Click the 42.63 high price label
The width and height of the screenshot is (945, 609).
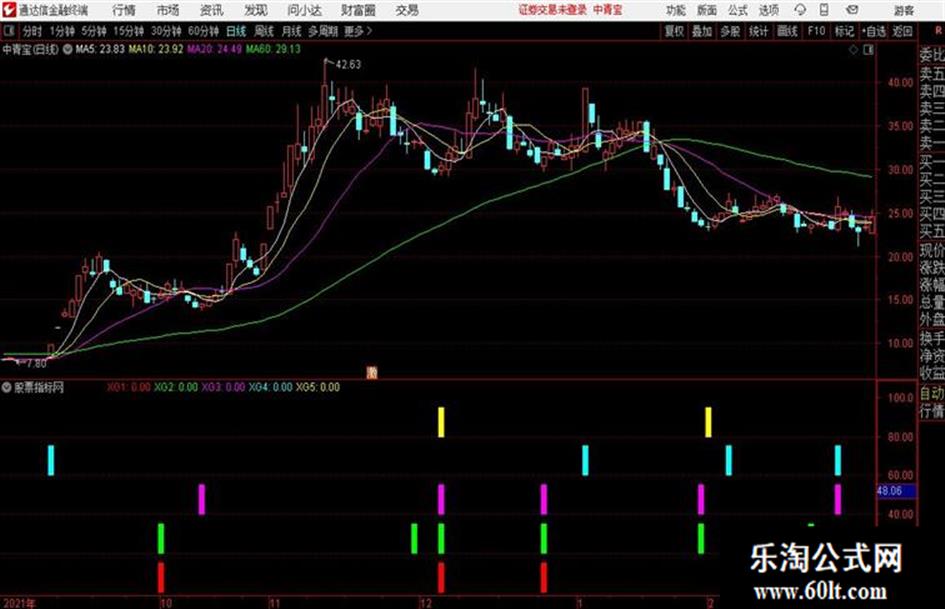(x=348, y=65)
